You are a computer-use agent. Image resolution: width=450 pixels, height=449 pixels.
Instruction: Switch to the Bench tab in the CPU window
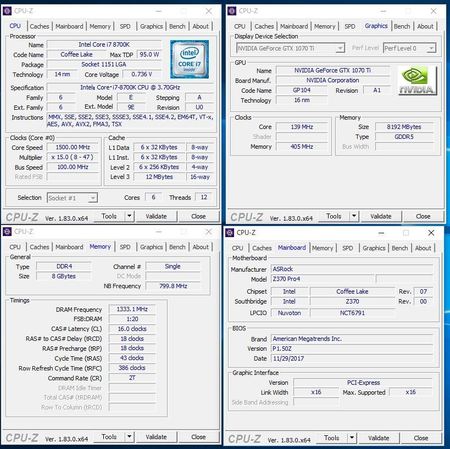point(177,26)
